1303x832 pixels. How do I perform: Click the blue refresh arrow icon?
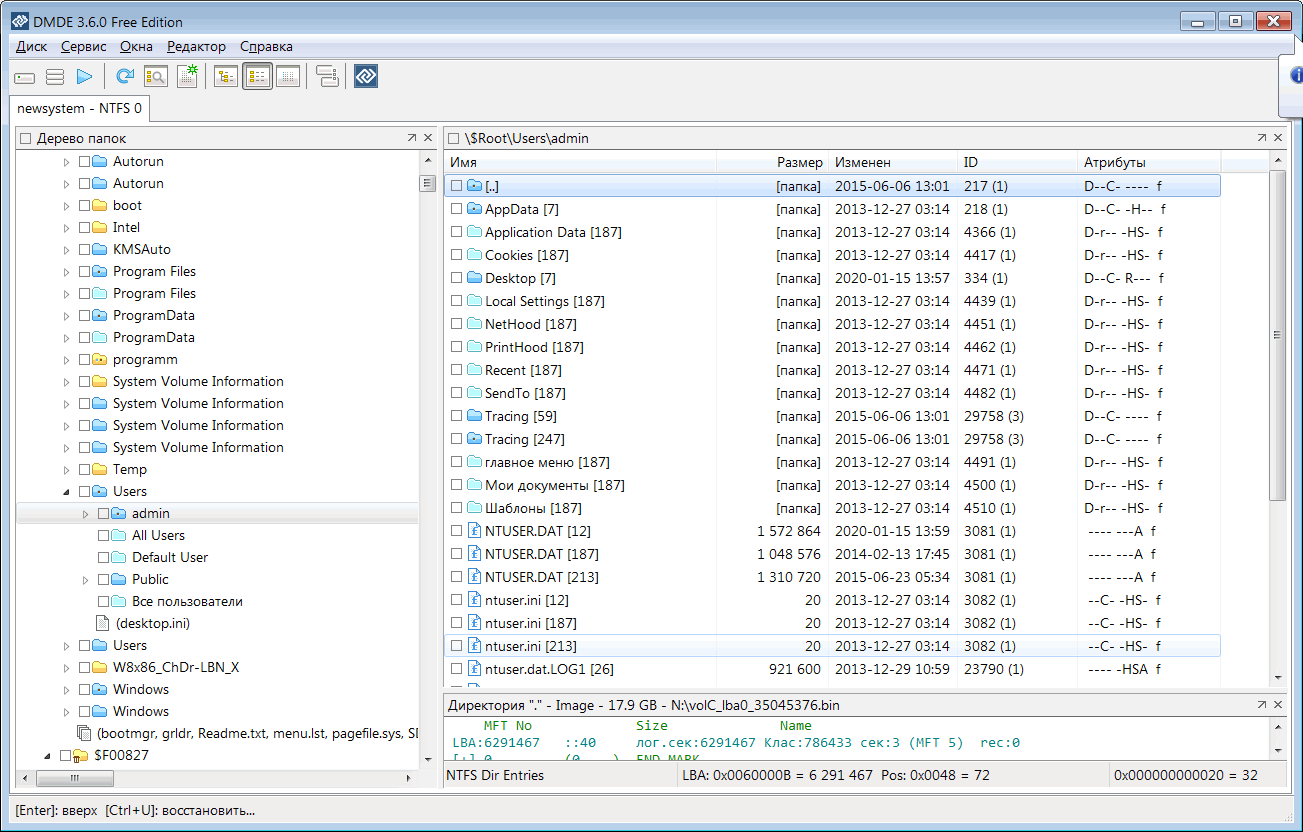[x=125, y=77]
